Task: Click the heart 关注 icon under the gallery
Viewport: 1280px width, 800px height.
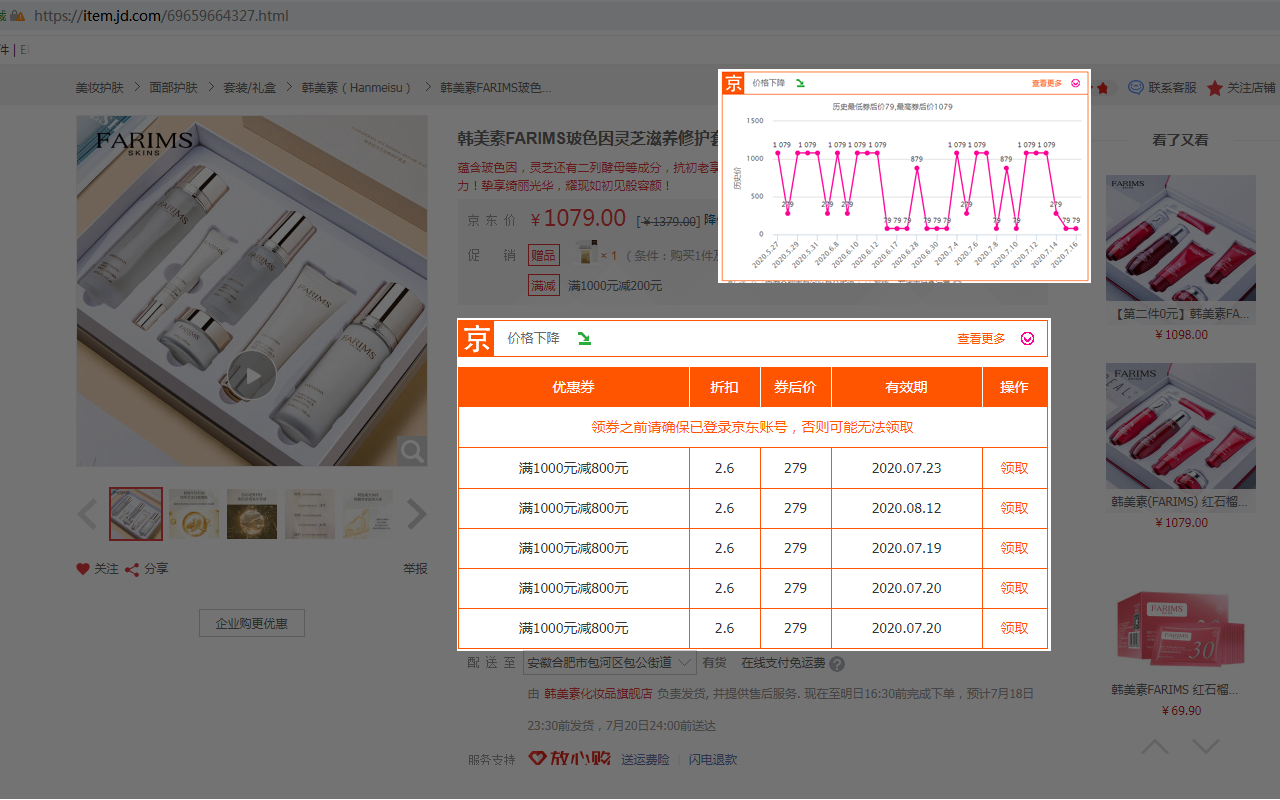Action: pos(83,569)
